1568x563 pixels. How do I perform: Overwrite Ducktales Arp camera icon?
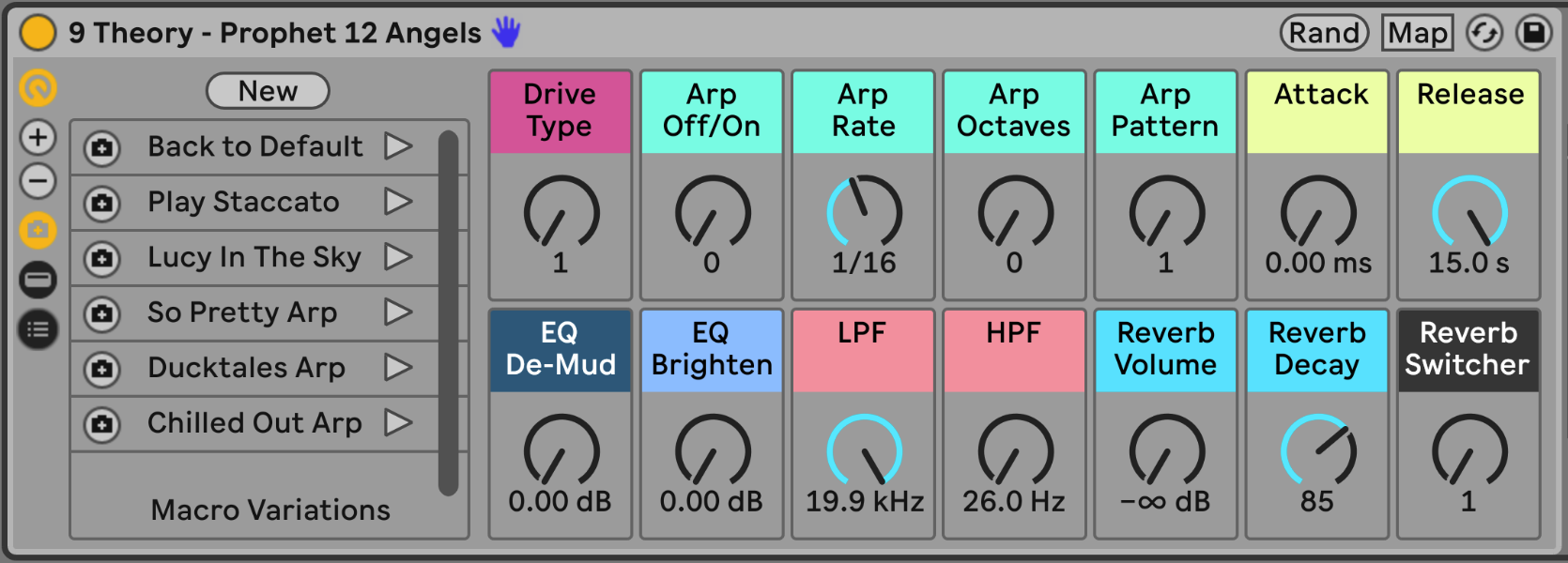click(x=102, y=369)
